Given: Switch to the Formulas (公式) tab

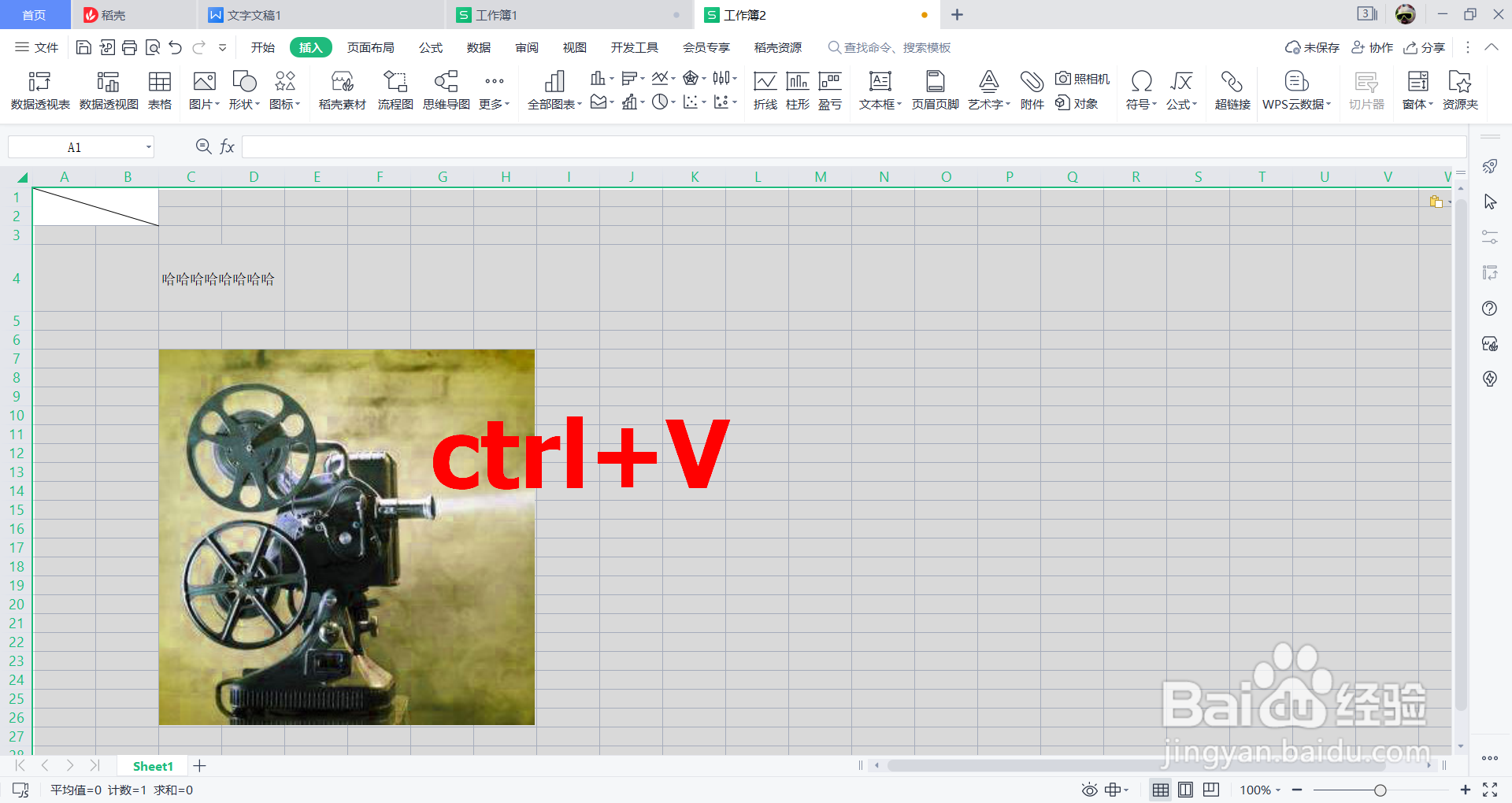Looking at the screenshot, I should pos(431,47).
